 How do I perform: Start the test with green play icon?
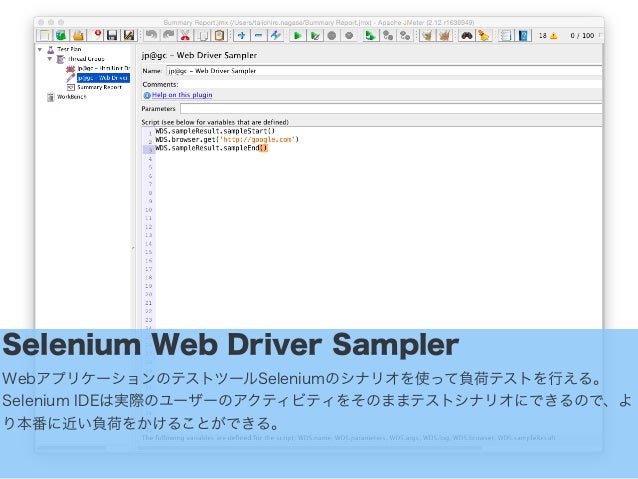tap(297, 36)
